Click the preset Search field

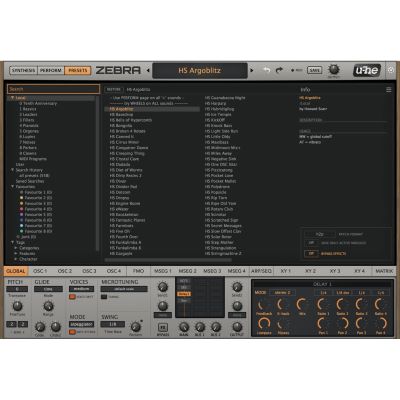pos(53,89)
